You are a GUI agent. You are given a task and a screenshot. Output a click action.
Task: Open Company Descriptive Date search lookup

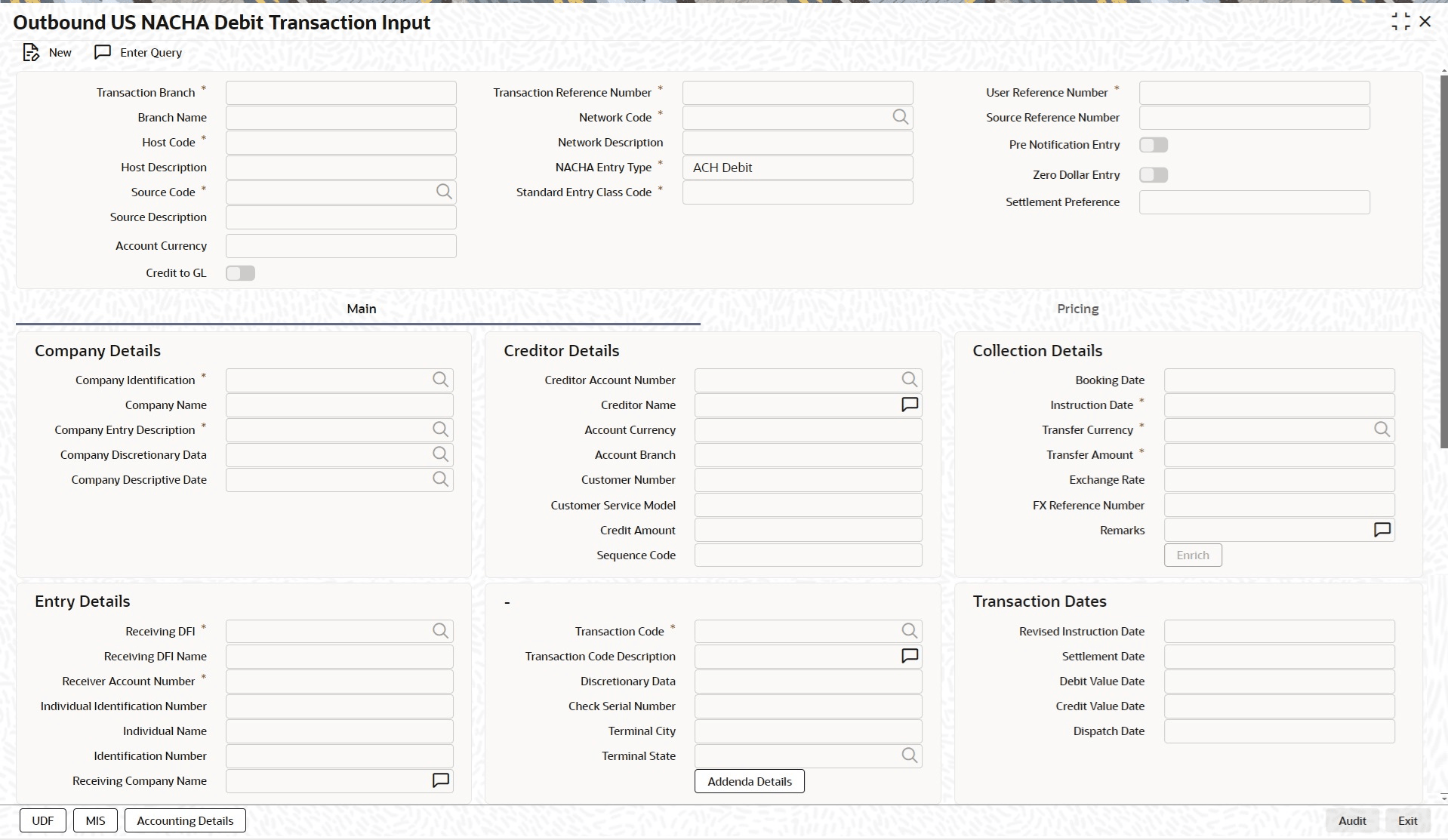tap(441, 479)
